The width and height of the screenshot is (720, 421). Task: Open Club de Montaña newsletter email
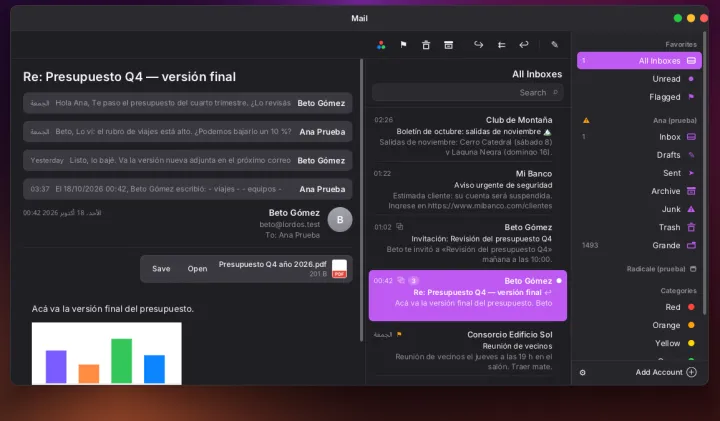tap(467, 136)
